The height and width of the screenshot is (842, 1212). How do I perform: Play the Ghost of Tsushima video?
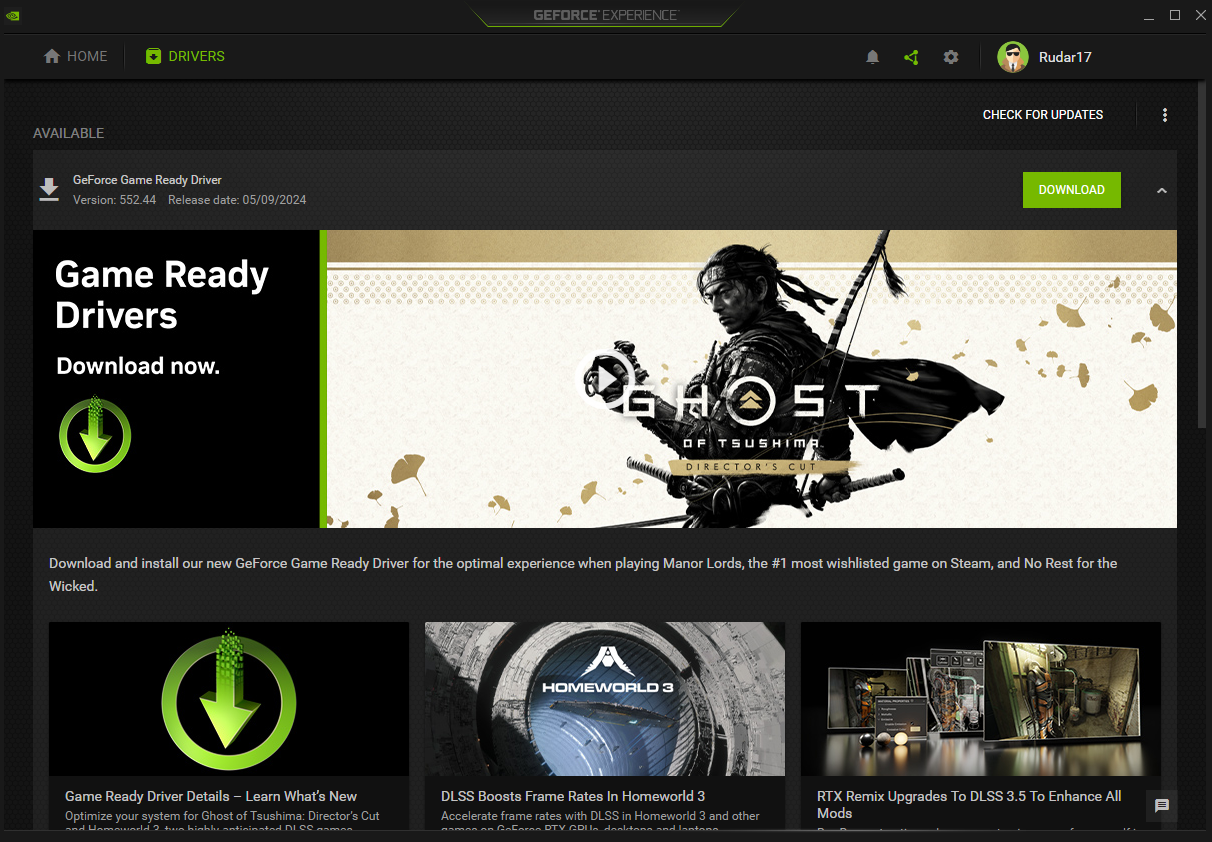(x=608, y=378)
